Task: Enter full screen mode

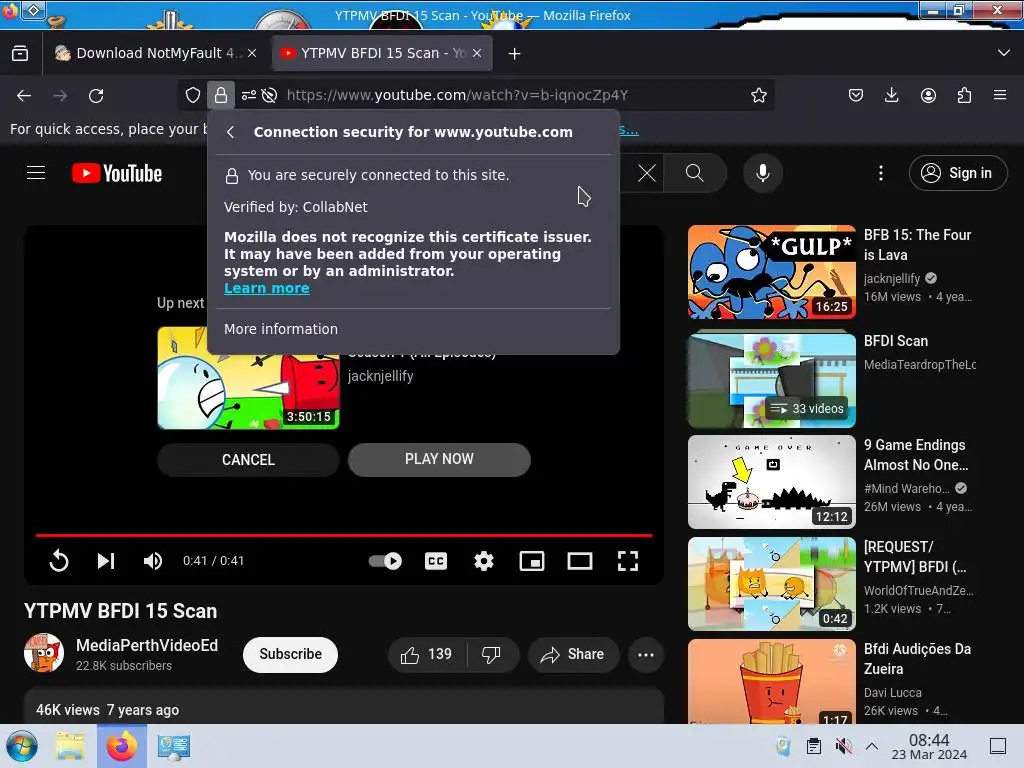Action: [x=628, y=561]
